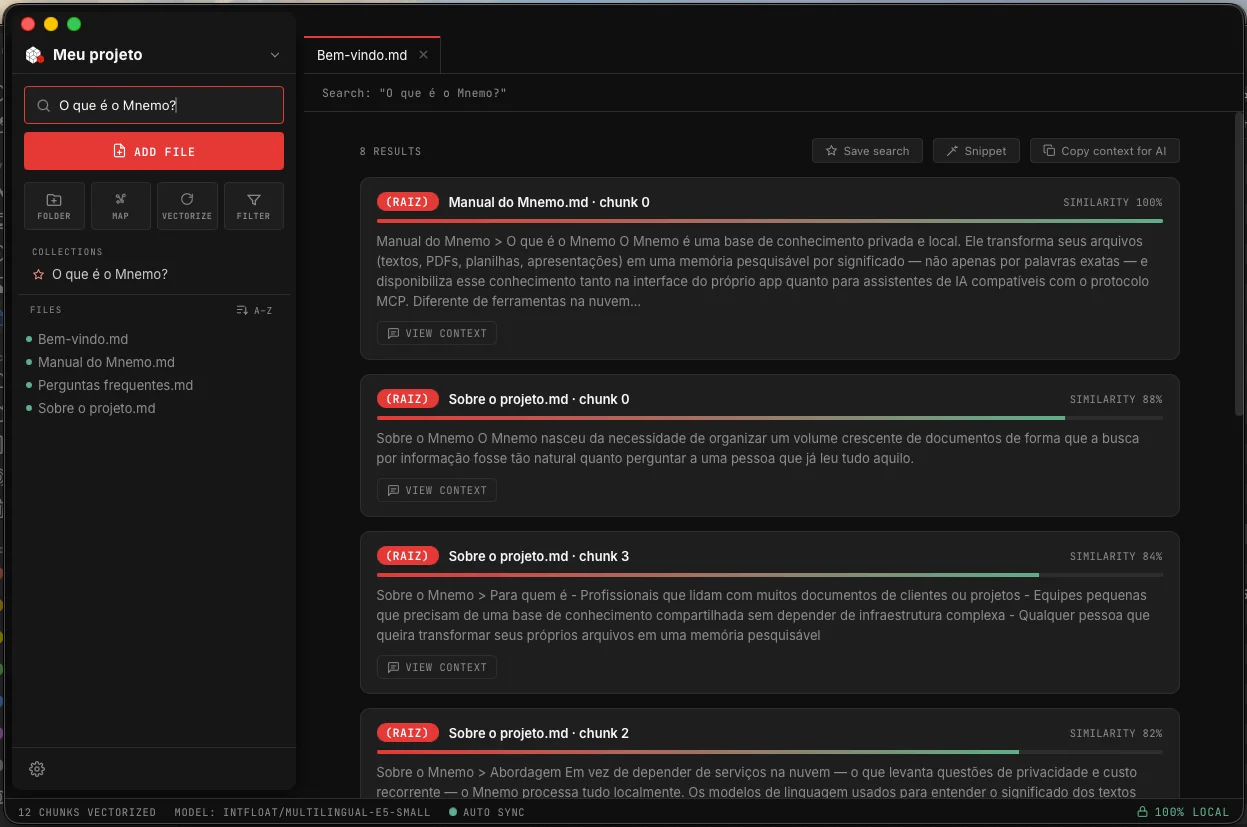This screenshot has width=1247, height=827.
Task: Click the Snippet button
Action: 976,151
